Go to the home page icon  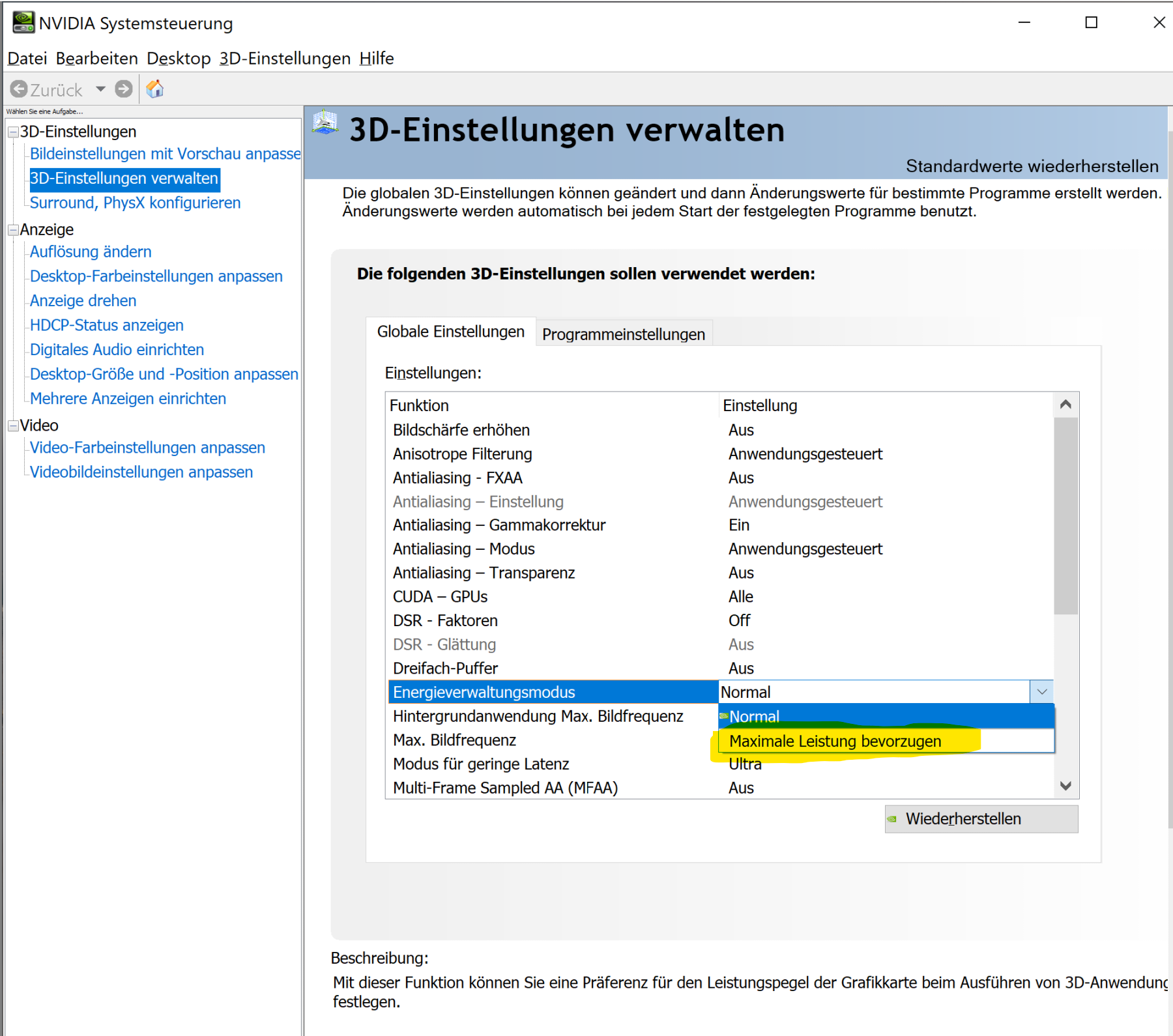click(155, 89)
